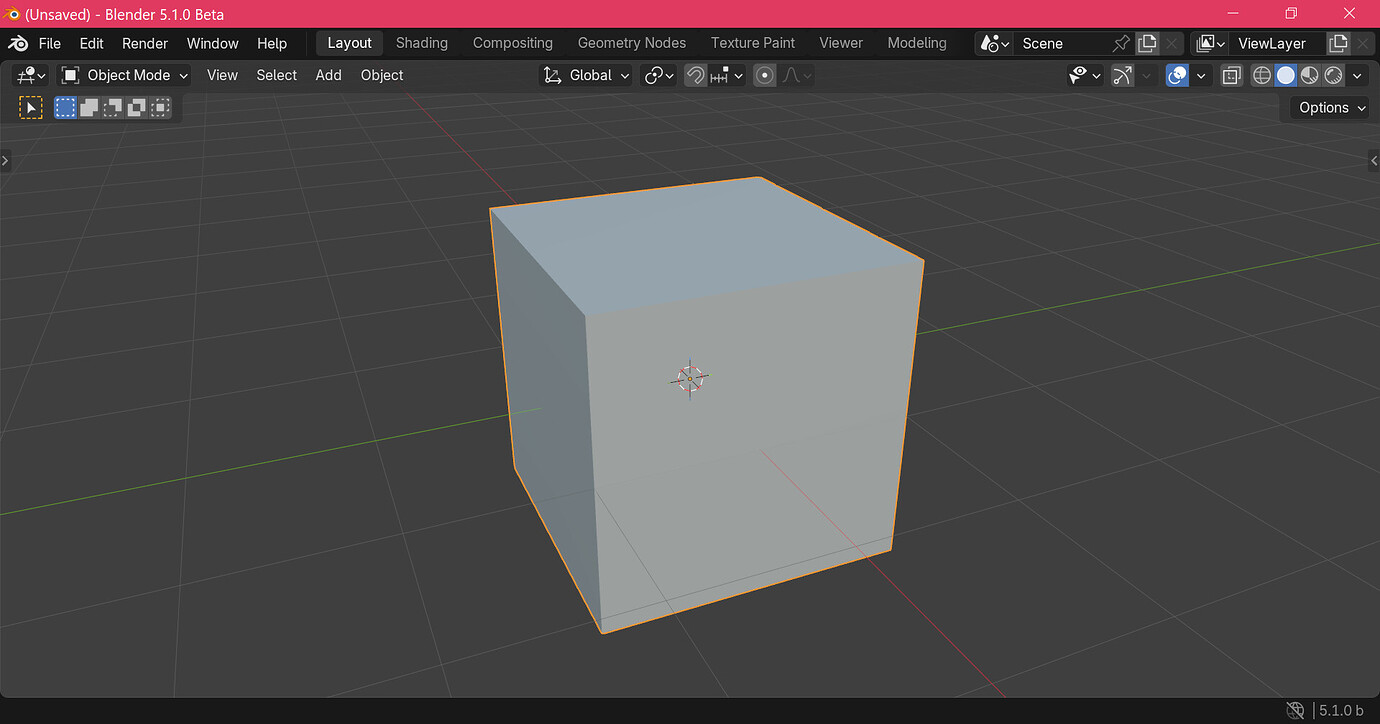
Task: Toggle snapping with the magnet icon
Action: click(x=696, y=75)
